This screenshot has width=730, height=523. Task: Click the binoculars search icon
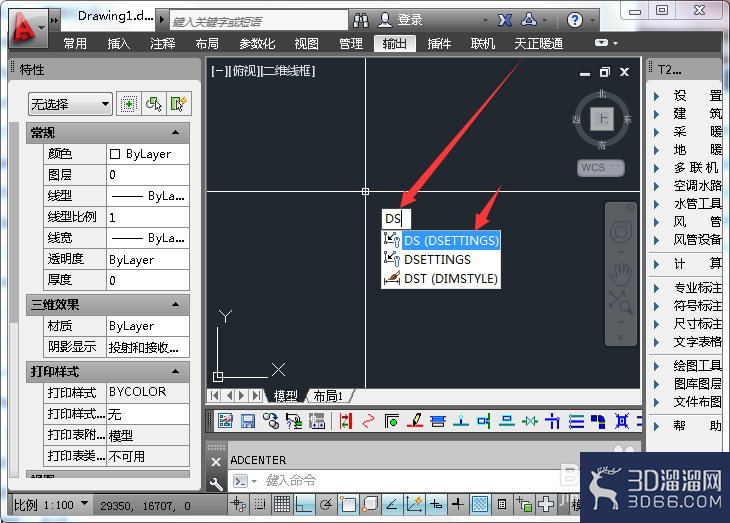(361, 20)
